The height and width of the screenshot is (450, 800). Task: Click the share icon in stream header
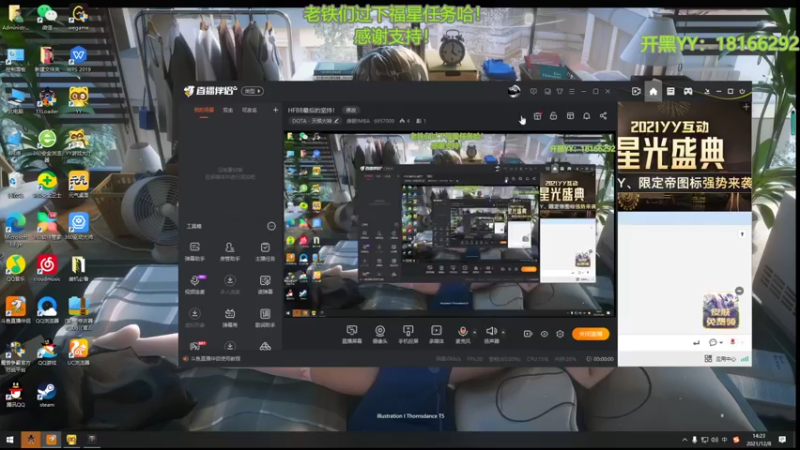(x=603, y=116)
